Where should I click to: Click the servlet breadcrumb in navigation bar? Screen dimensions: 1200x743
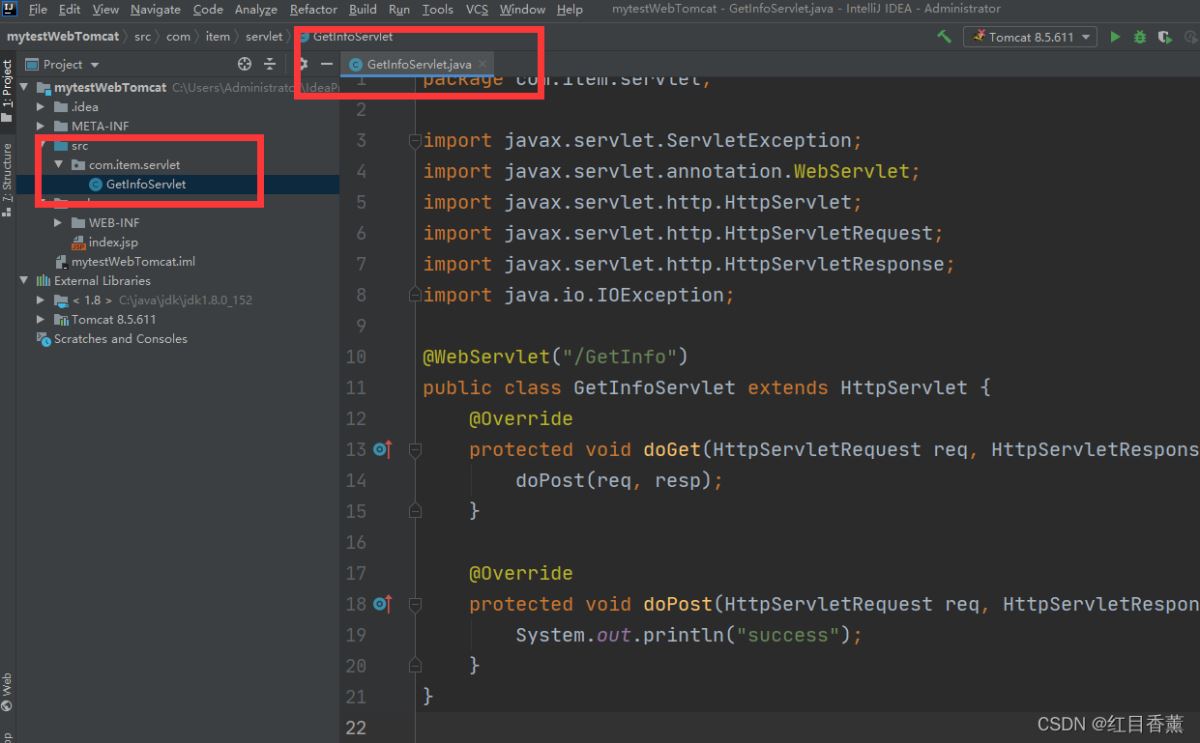264,36
